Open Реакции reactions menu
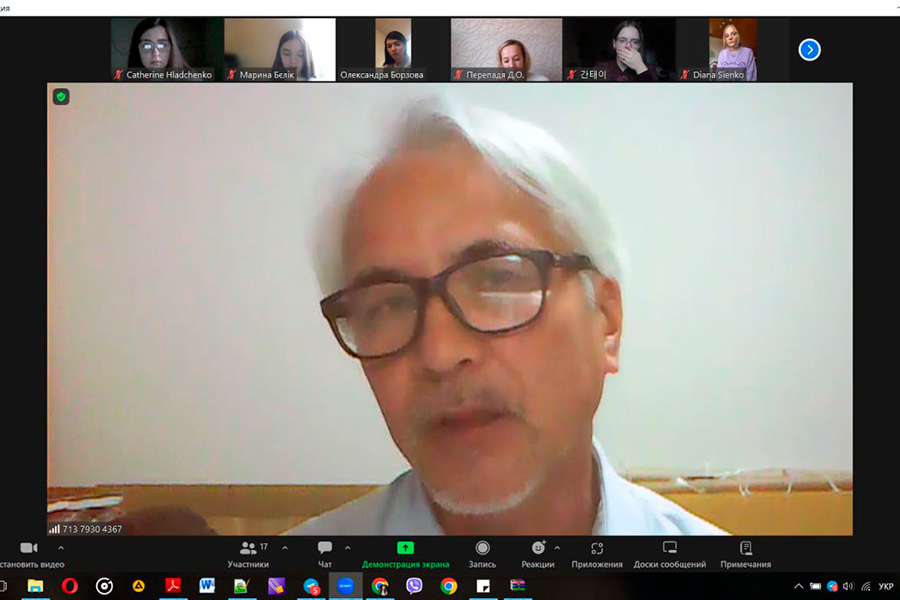 (538, 555)
